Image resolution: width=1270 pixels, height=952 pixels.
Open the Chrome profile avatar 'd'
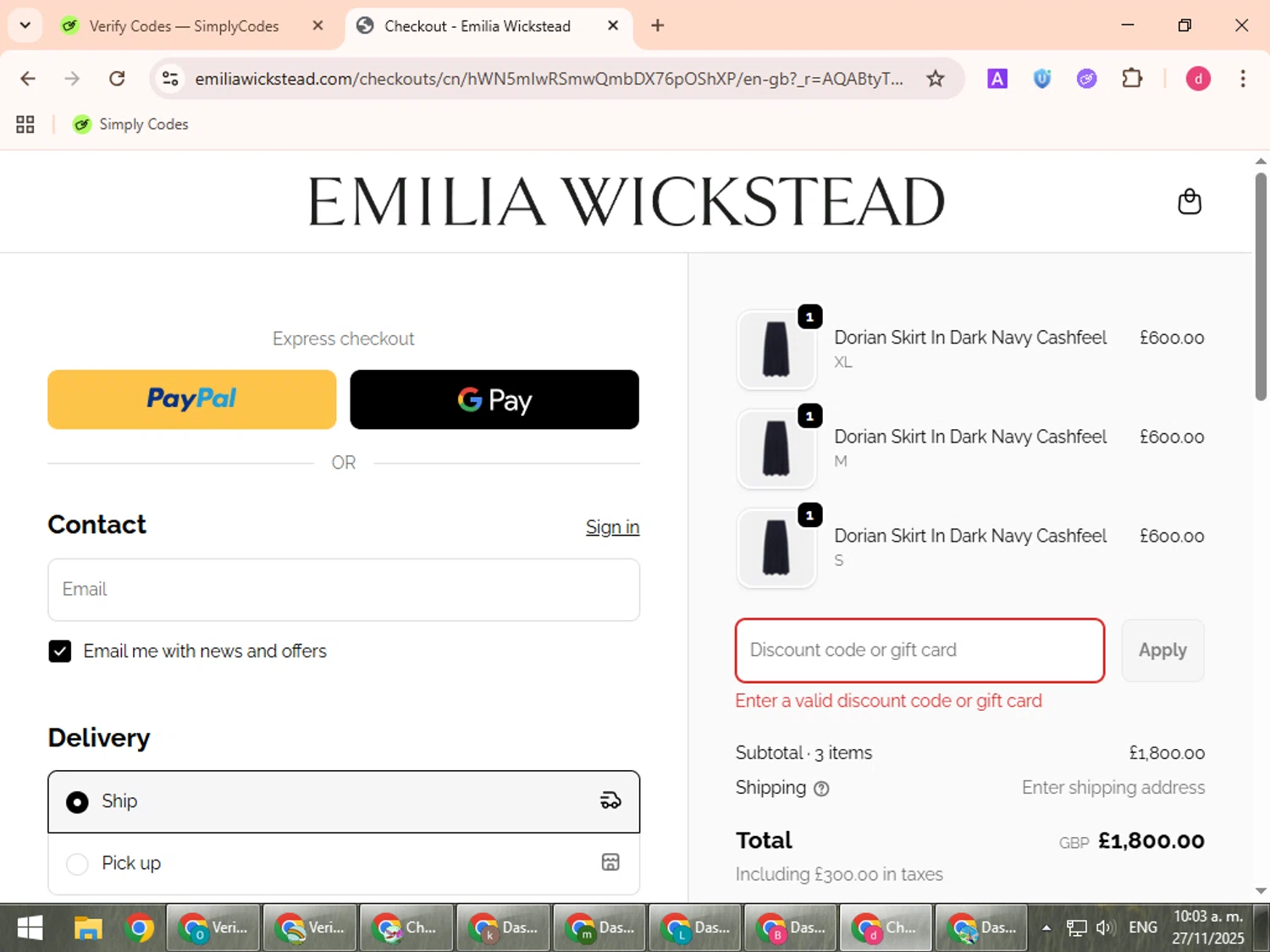click(1198, 79)
